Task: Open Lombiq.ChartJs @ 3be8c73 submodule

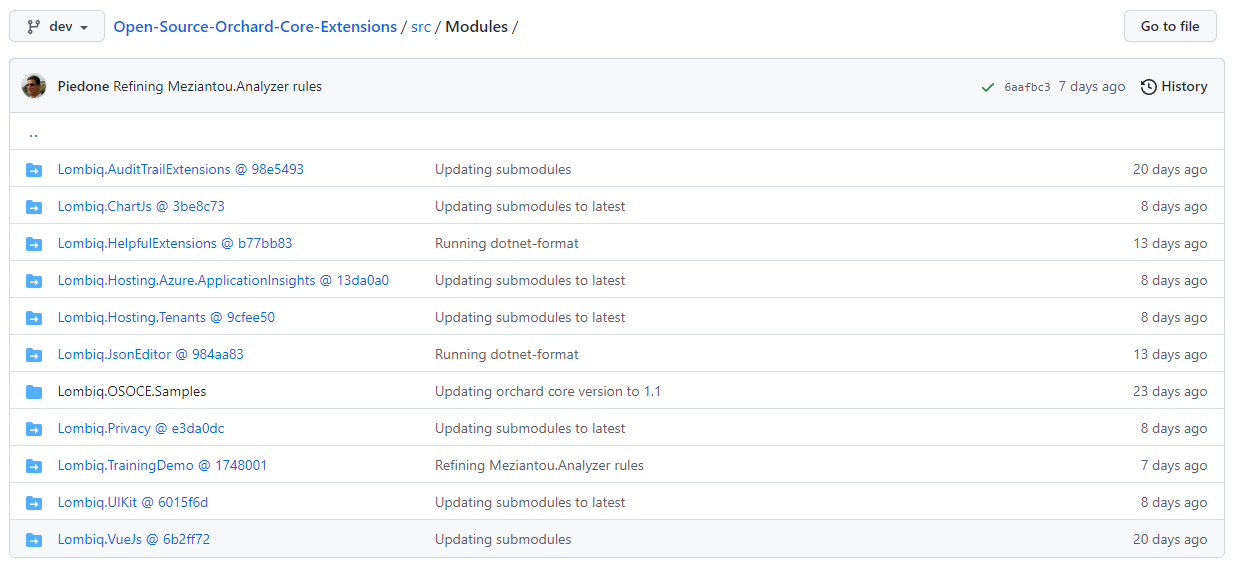Action: [141, 206]
